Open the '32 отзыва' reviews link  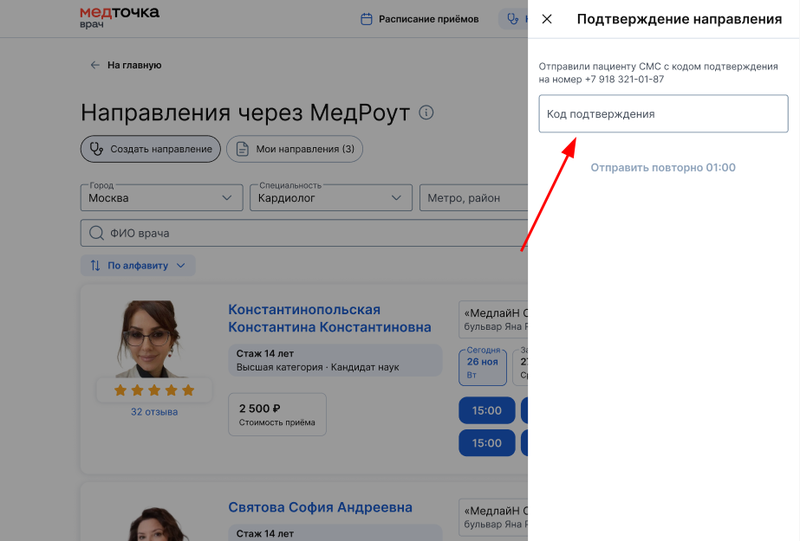154,412
